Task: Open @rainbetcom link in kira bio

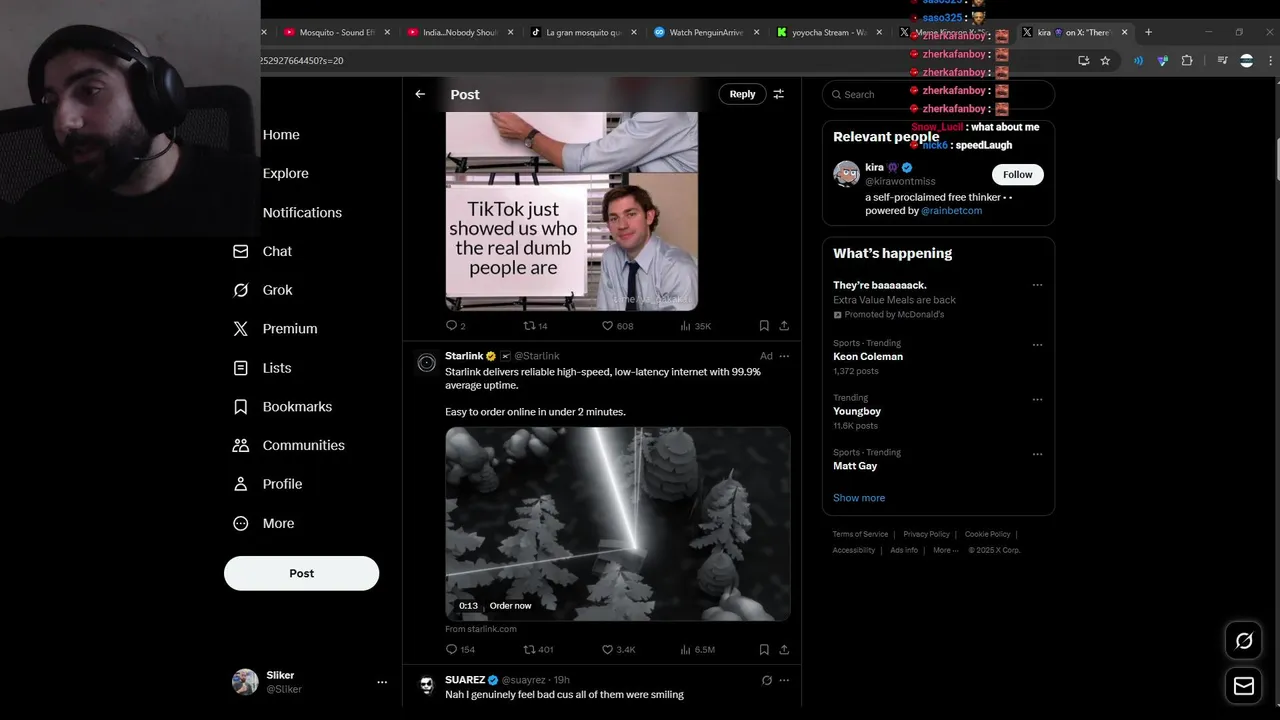Action: click(951, 211)
